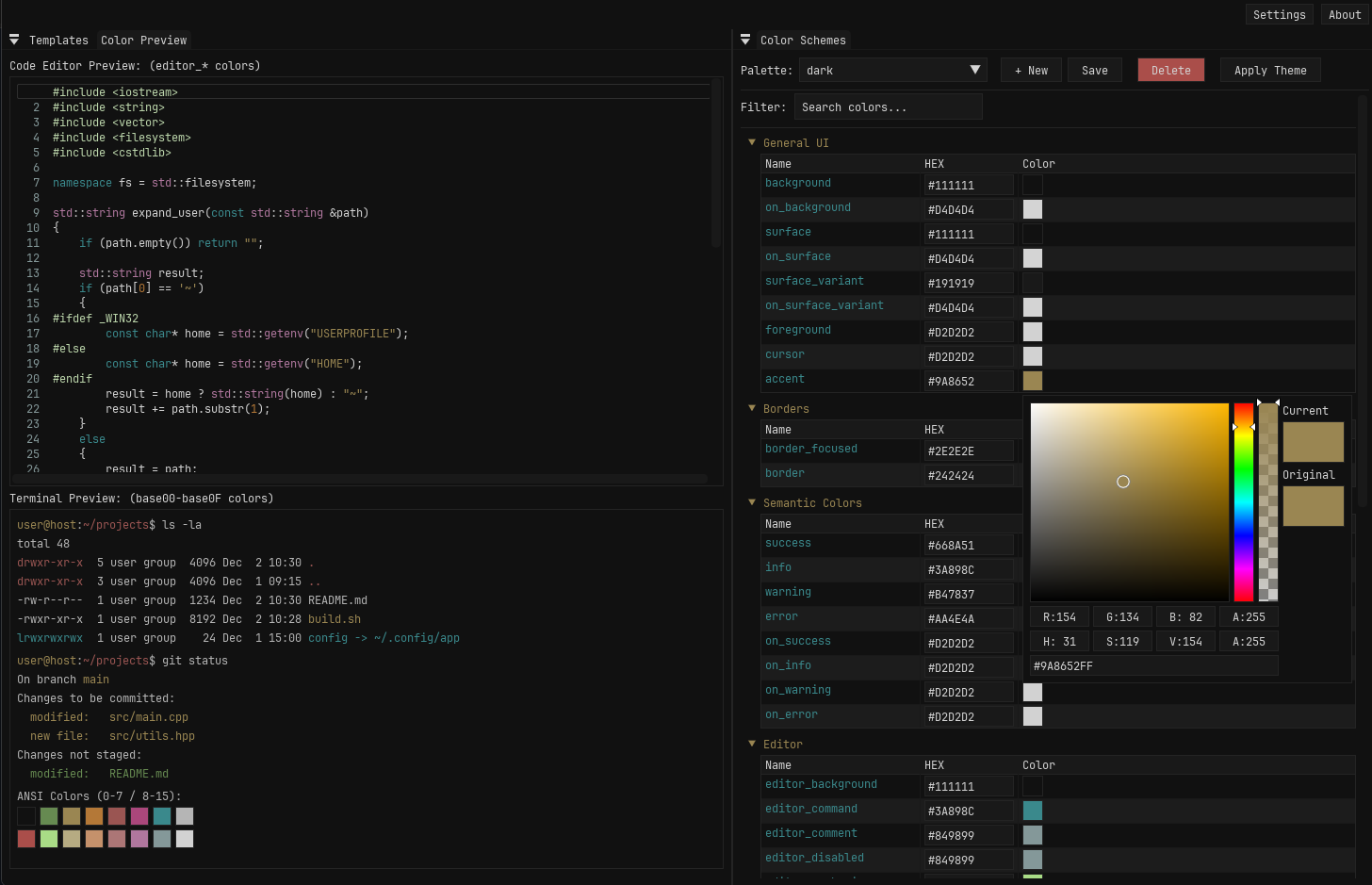Open the Settings menu
This screenshot has width=1372, height=885.
(x=1279, y=15)
